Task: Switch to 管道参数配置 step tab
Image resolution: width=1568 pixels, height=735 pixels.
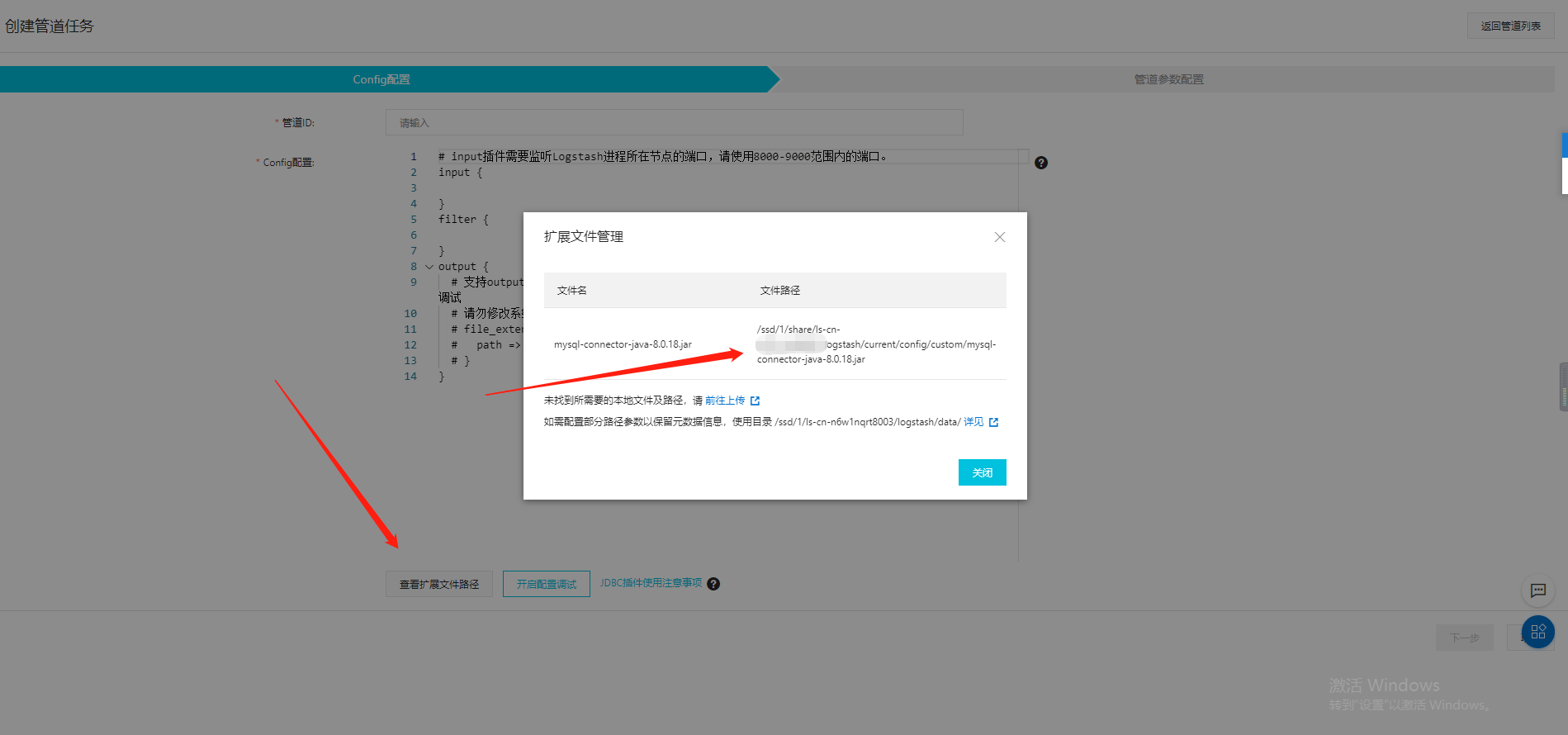Action: click(x=1168, y=79)
